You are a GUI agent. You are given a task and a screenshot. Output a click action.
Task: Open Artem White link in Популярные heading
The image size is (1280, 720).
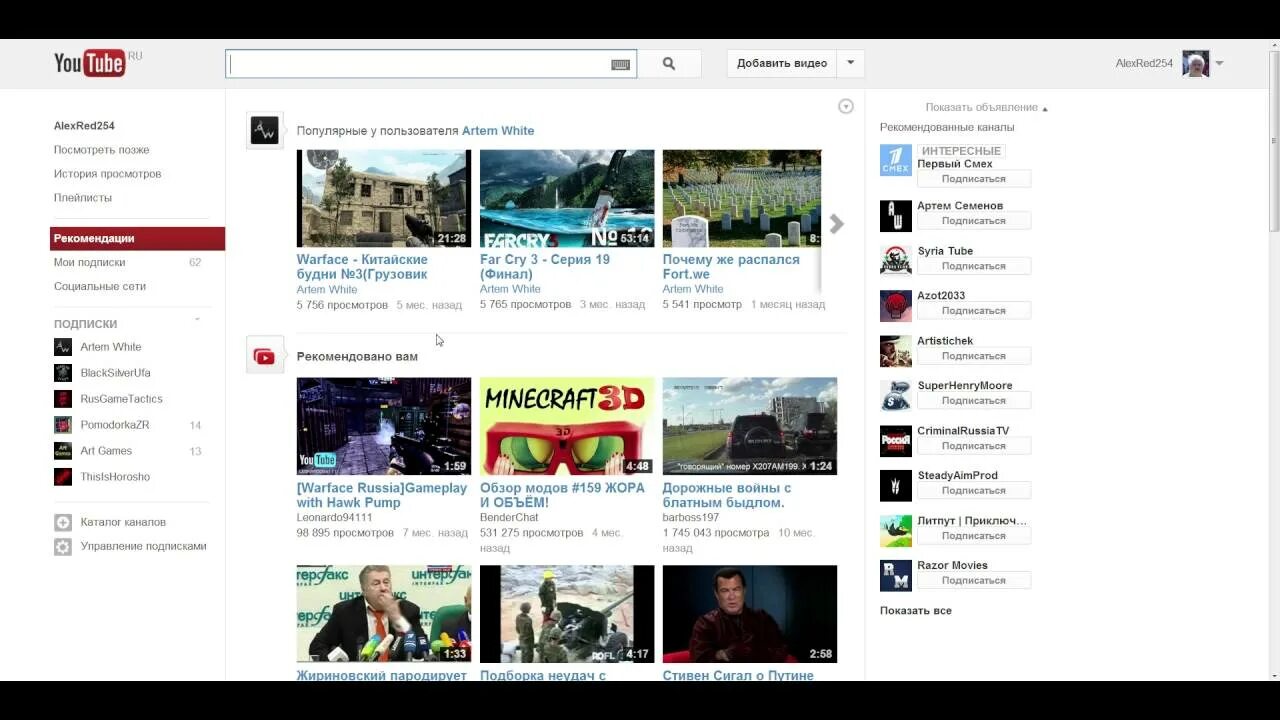(x=498, y=131)
